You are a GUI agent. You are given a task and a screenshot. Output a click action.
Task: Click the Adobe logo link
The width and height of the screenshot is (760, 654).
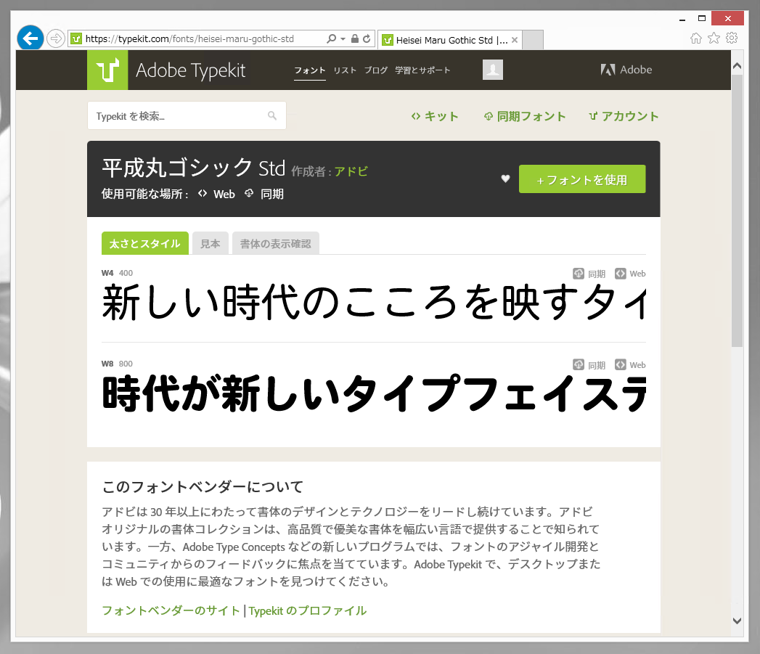point(626,70)
